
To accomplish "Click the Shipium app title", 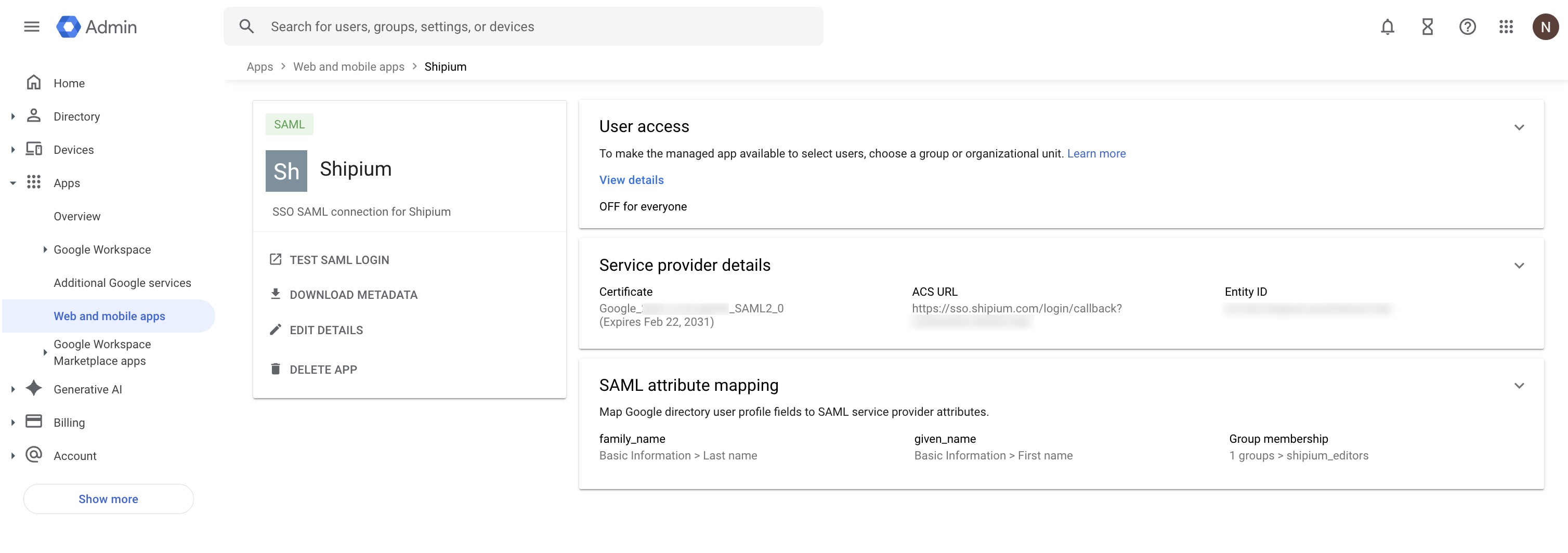I will (x=356, y=168).
